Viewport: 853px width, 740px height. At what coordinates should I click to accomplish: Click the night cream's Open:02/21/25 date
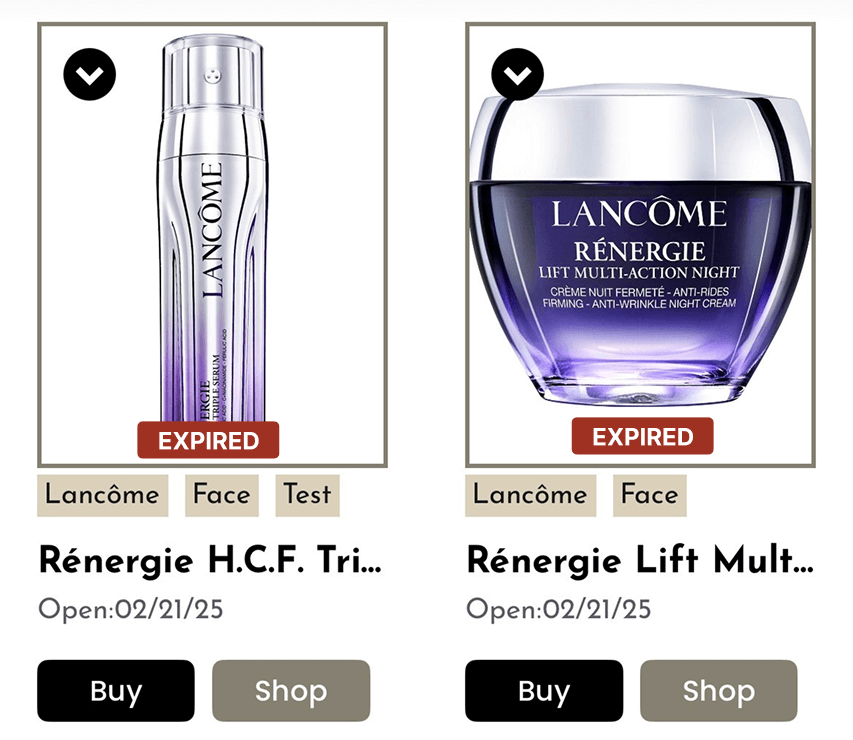click(x=559, y=609)
